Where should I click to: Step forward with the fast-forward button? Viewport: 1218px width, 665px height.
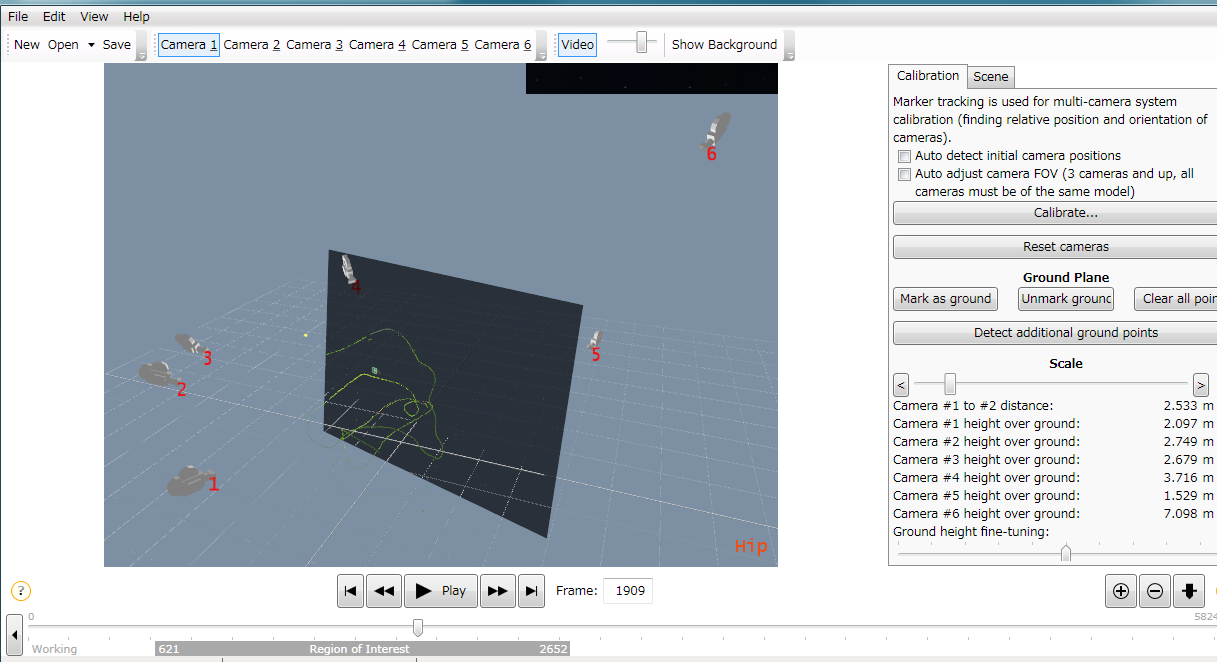(497, 591)
